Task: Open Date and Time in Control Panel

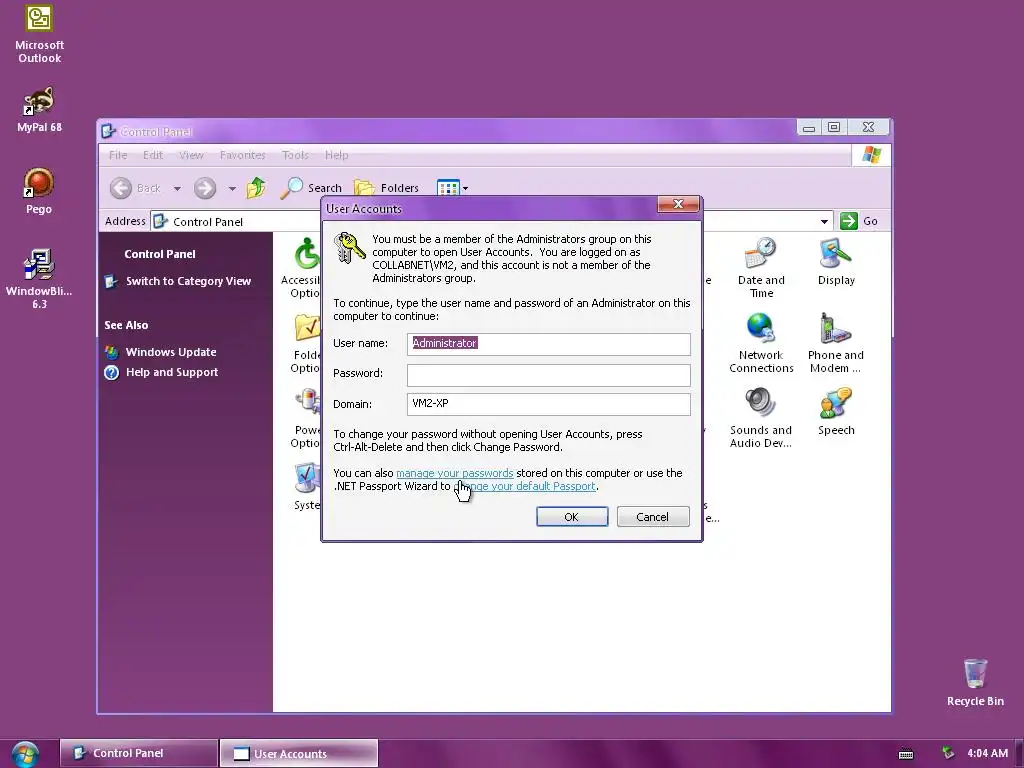Action: pos(761,268)
